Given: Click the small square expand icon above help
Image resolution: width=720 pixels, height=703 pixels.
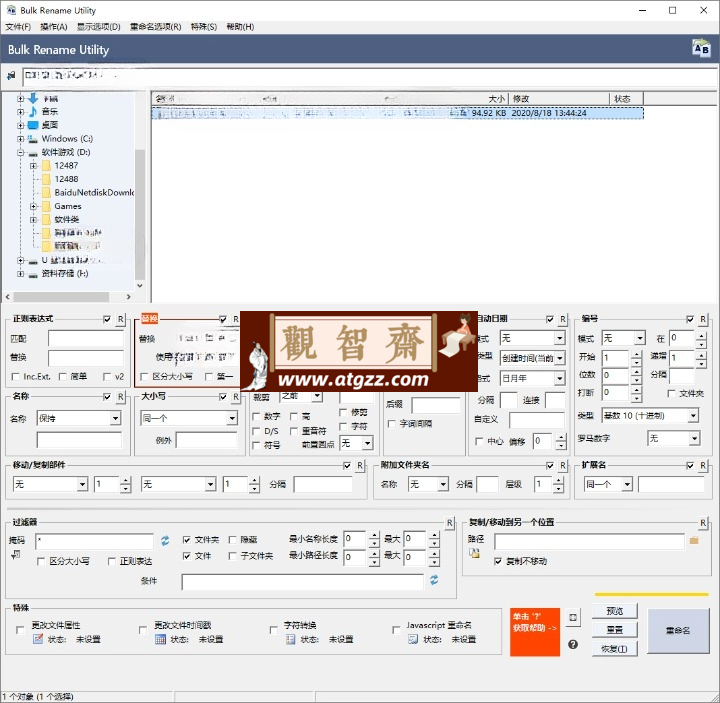Looking at the screenshot, I should coord(573,618).
